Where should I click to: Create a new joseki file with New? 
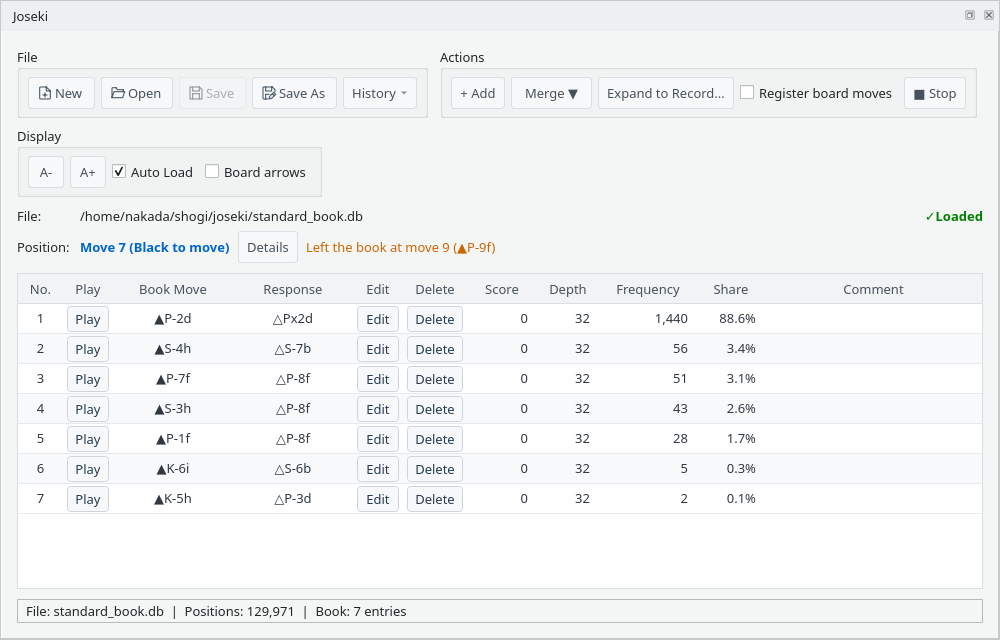pos(61,93)
